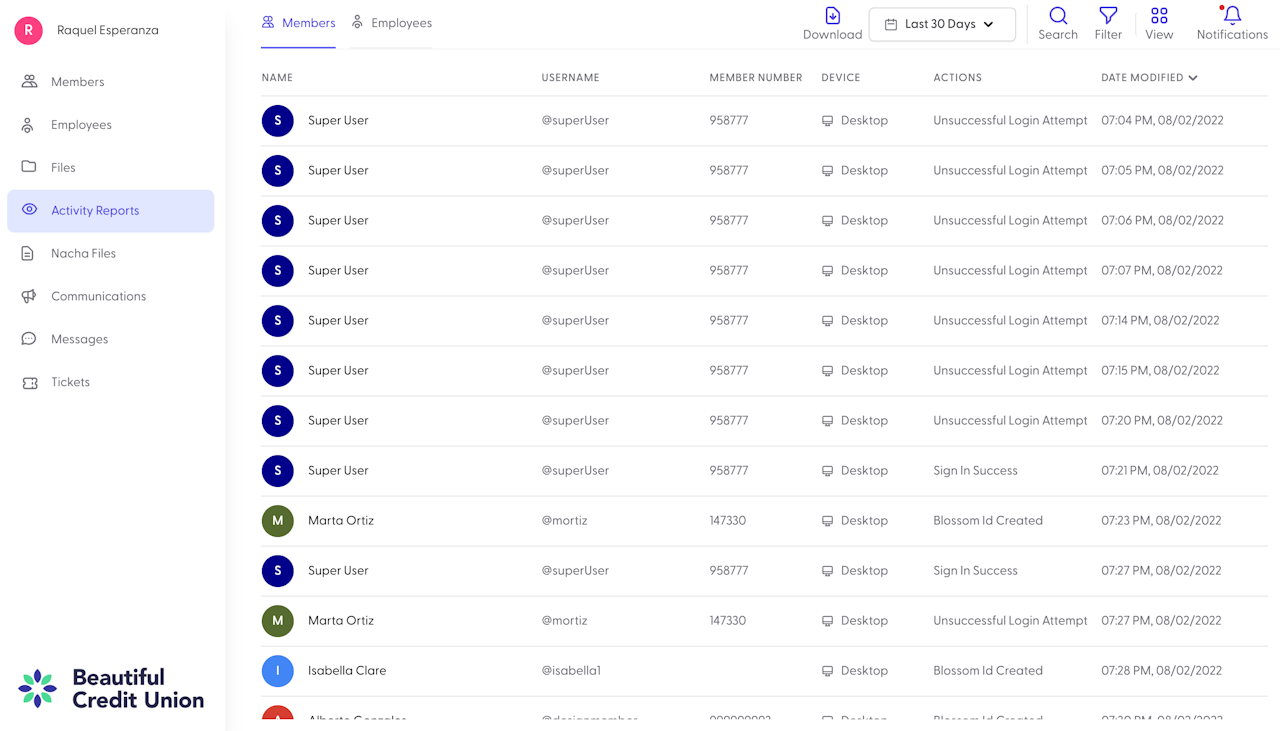Sort by Date Modified column arrow
Screen dimensions: 1280x731
pyautogui.click(x=1193, y=78)
